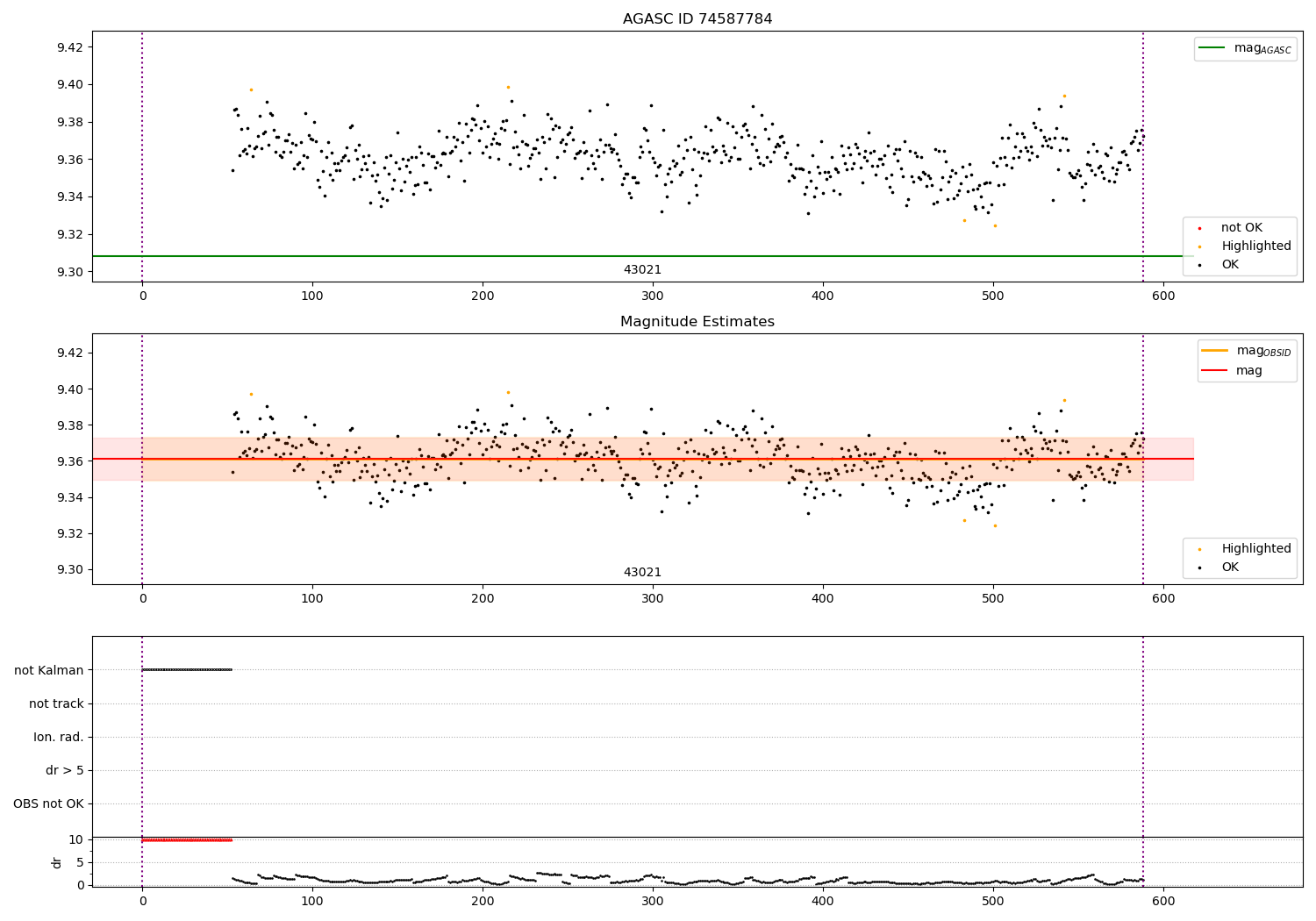Click 'Highlighted' in the Magnitude Estimates legend
The height and width of the screenshot is (921, 1316).
point(1256,549)
